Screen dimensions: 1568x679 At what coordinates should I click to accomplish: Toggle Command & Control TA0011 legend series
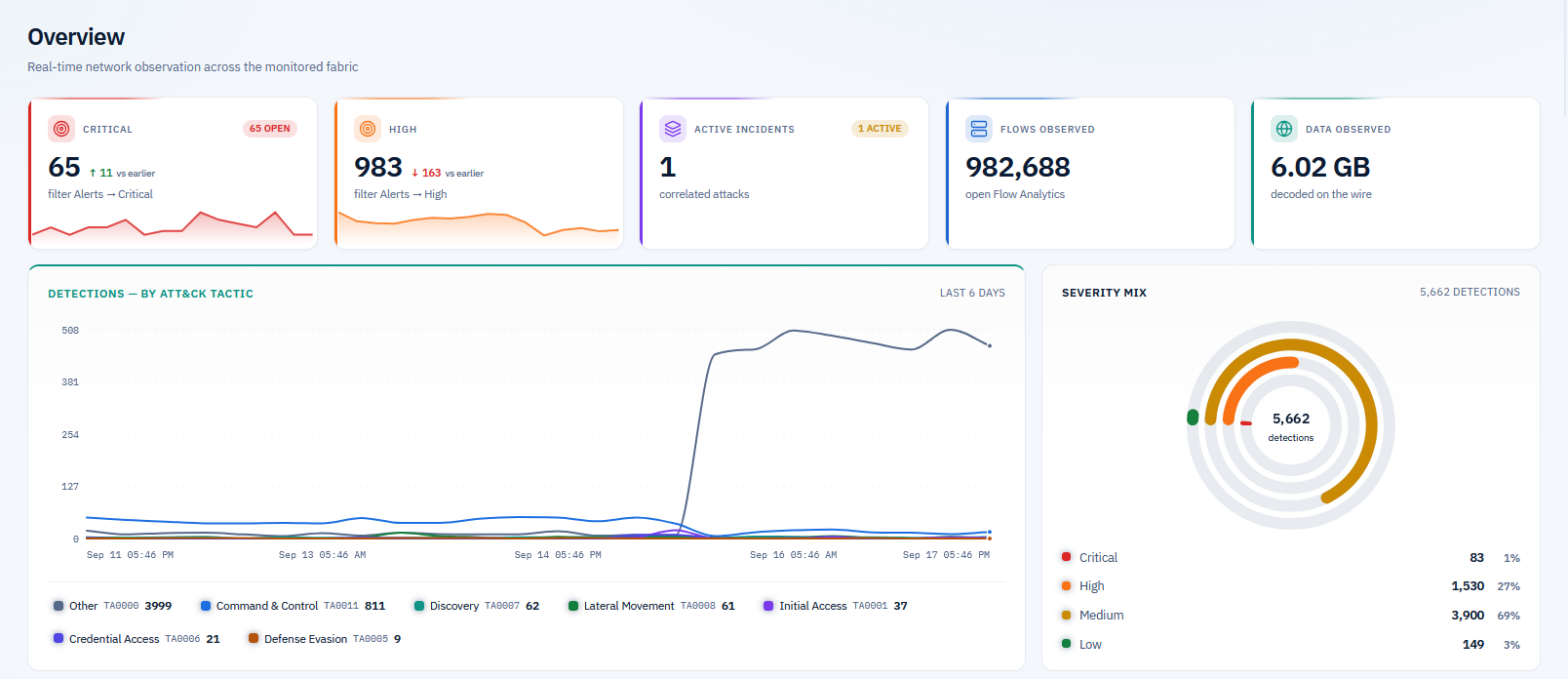[x=293, y=606]
